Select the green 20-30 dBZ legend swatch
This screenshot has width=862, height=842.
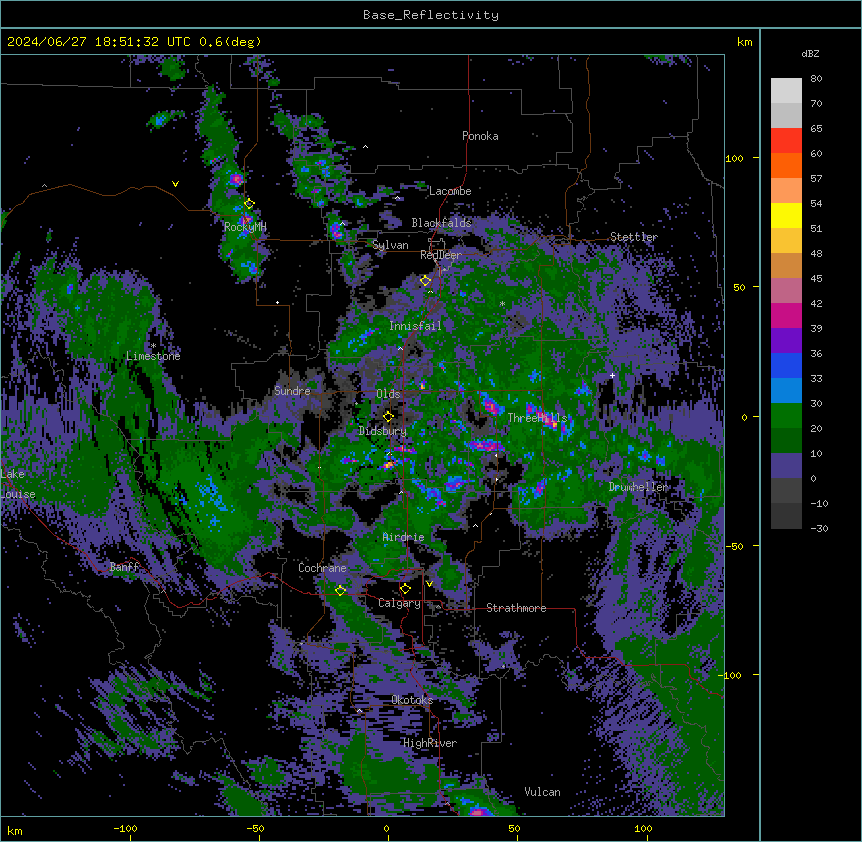786,416
